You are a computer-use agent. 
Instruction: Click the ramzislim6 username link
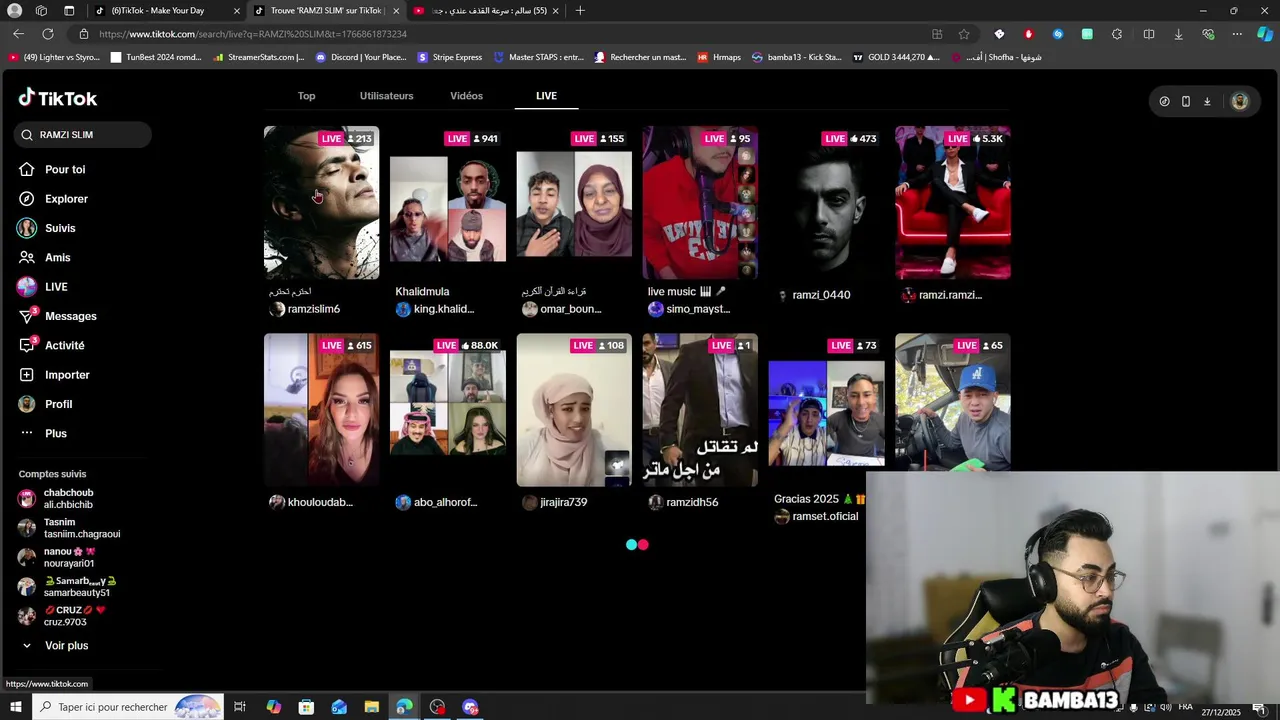(x=313, y=309)
